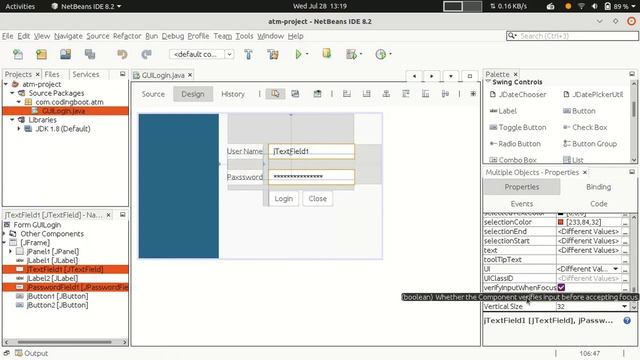Open the Binding properties tab

[x=598, y=187]
